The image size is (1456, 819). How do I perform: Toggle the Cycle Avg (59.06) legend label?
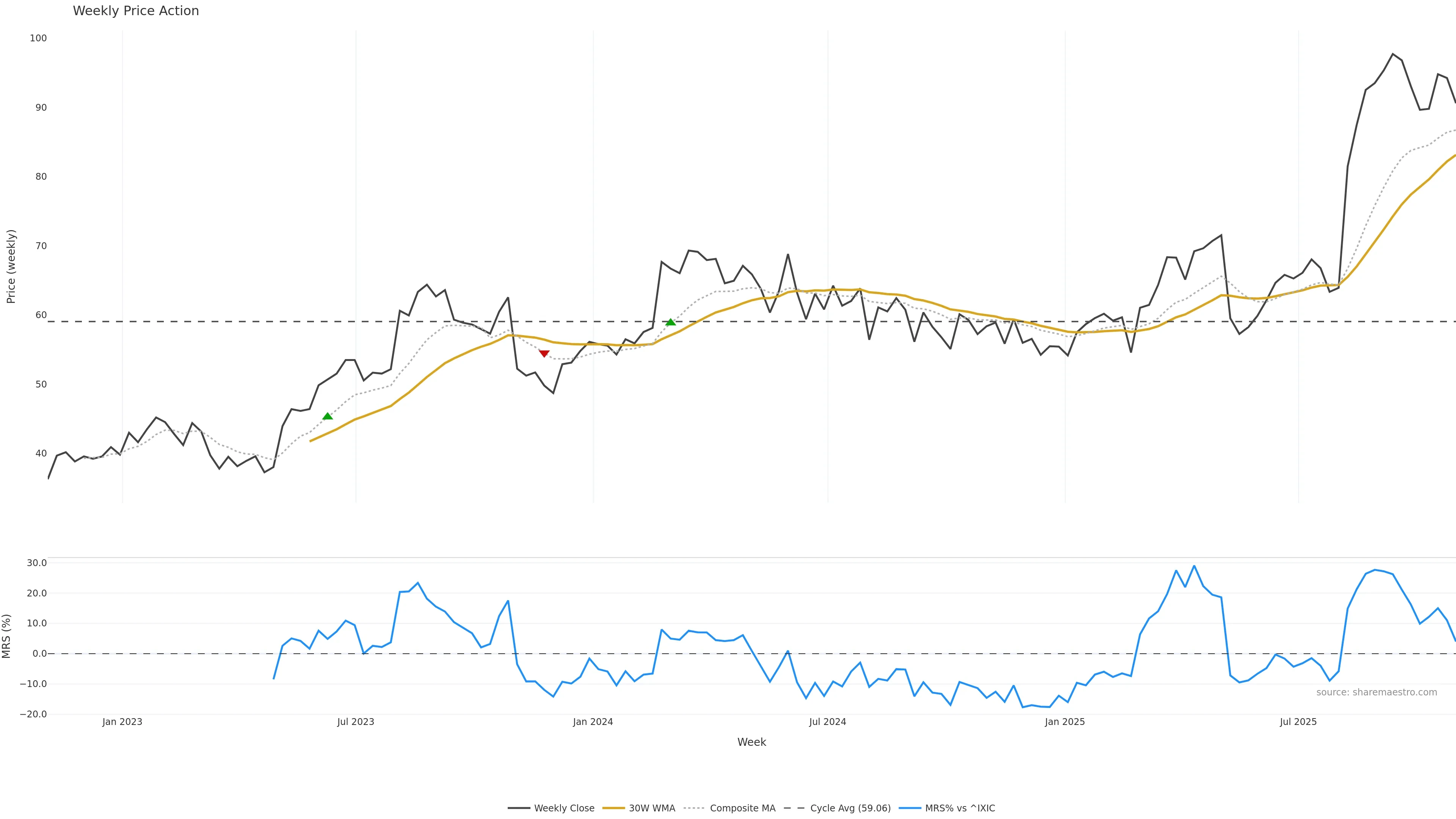click(850, 808)
